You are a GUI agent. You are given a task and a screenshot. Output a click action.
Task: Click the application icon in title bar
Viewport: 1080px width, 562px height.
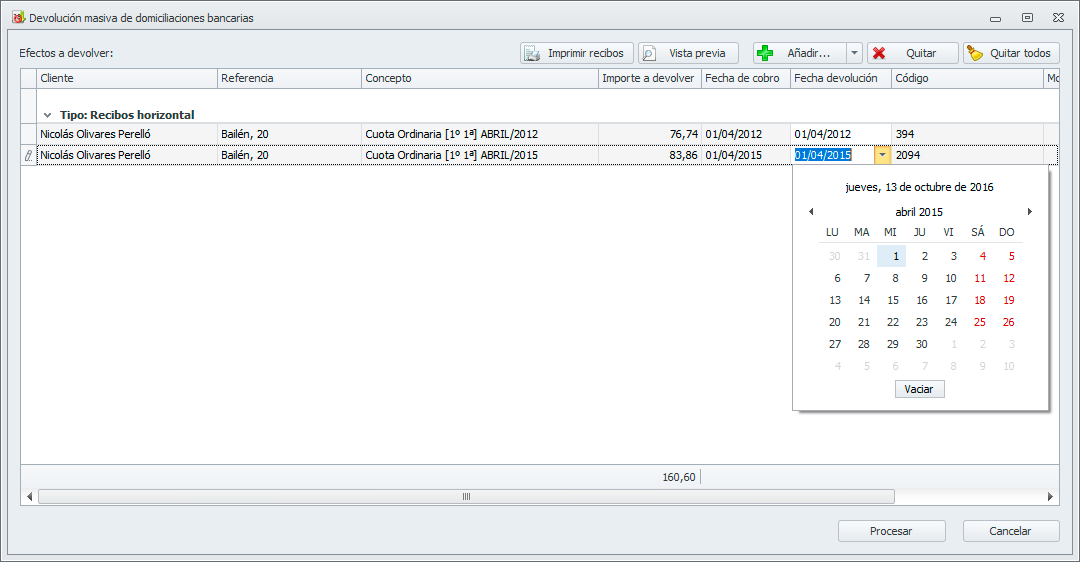click(18, 17)
